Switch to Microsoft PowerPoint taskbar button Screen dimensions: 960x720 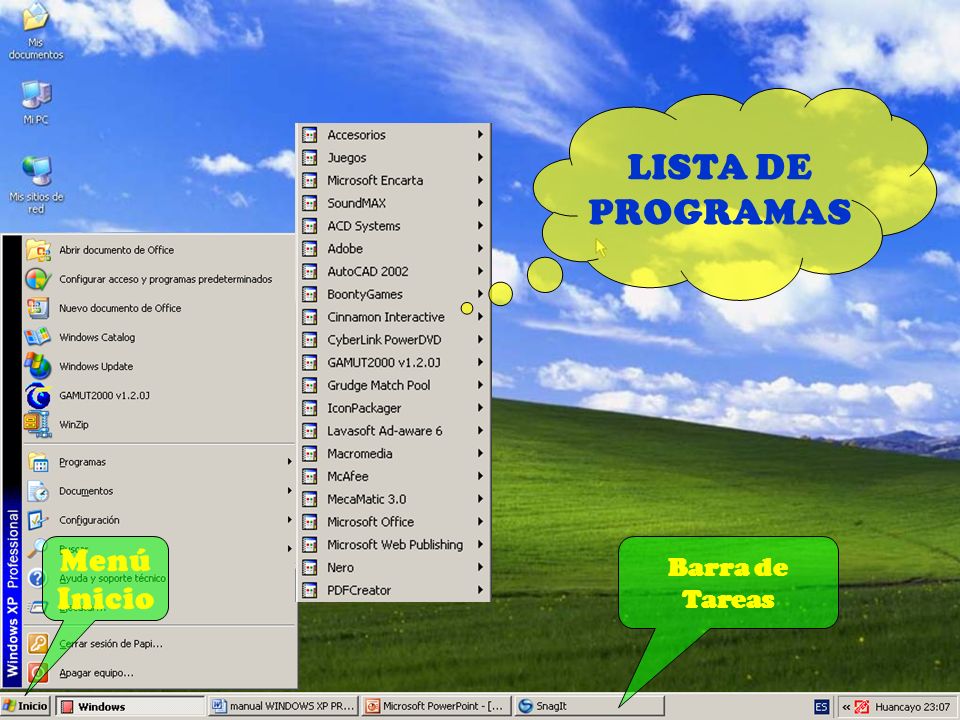pyautogui.click(x=436, y=707)
